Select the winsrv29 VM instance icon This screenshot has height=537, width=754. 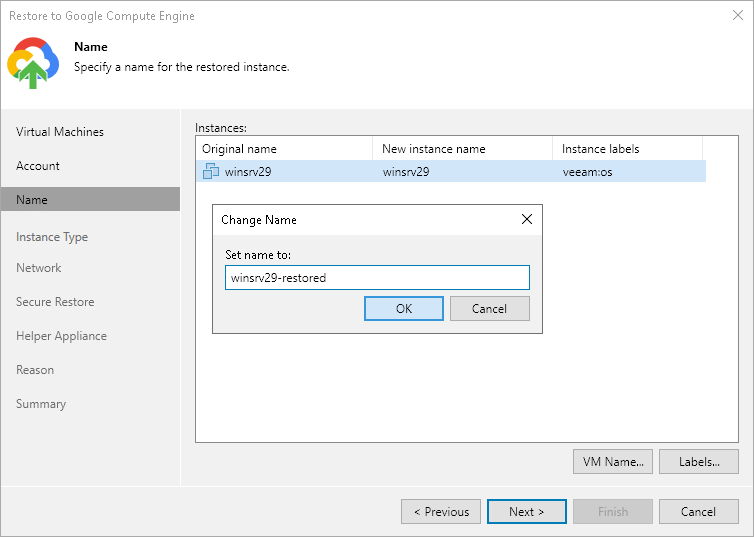coord(211,171)
